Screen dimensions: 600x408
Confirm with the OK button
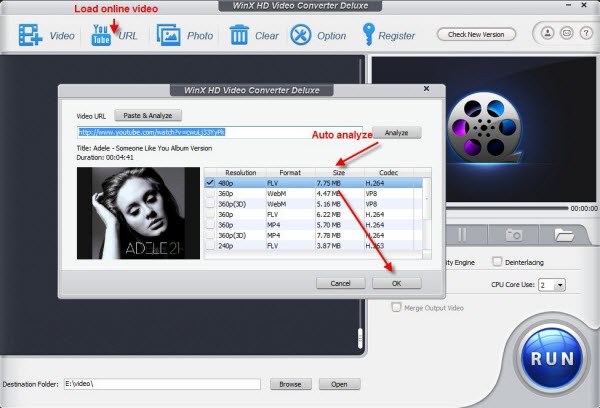(x=396, y=283)
